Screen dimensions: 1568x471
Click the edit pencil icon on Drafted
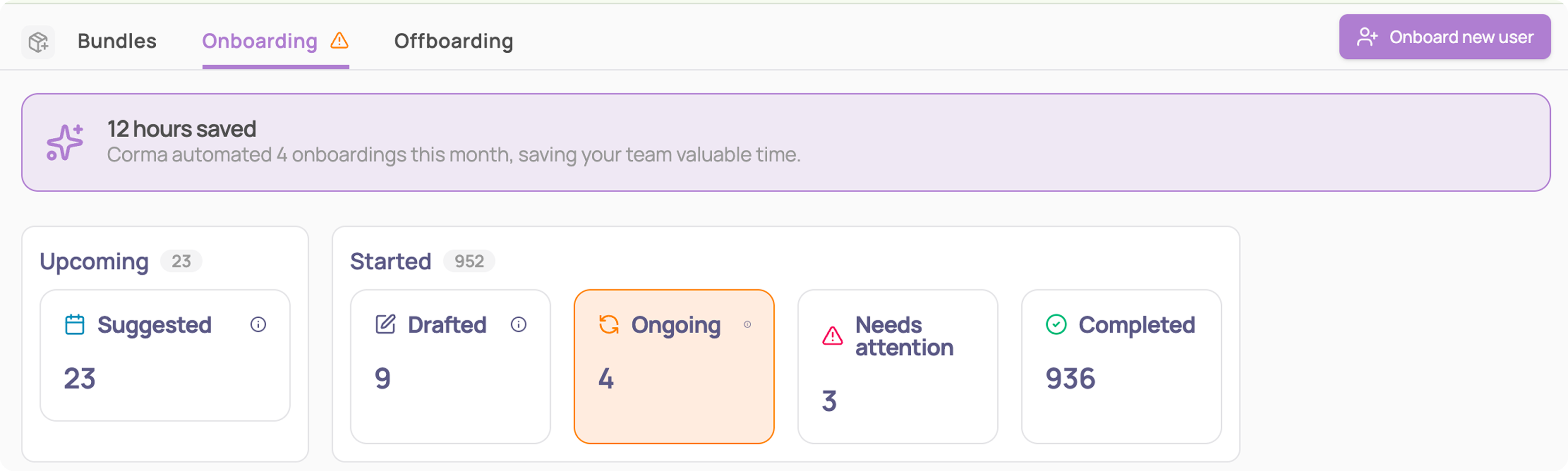(x=385, y=324)
